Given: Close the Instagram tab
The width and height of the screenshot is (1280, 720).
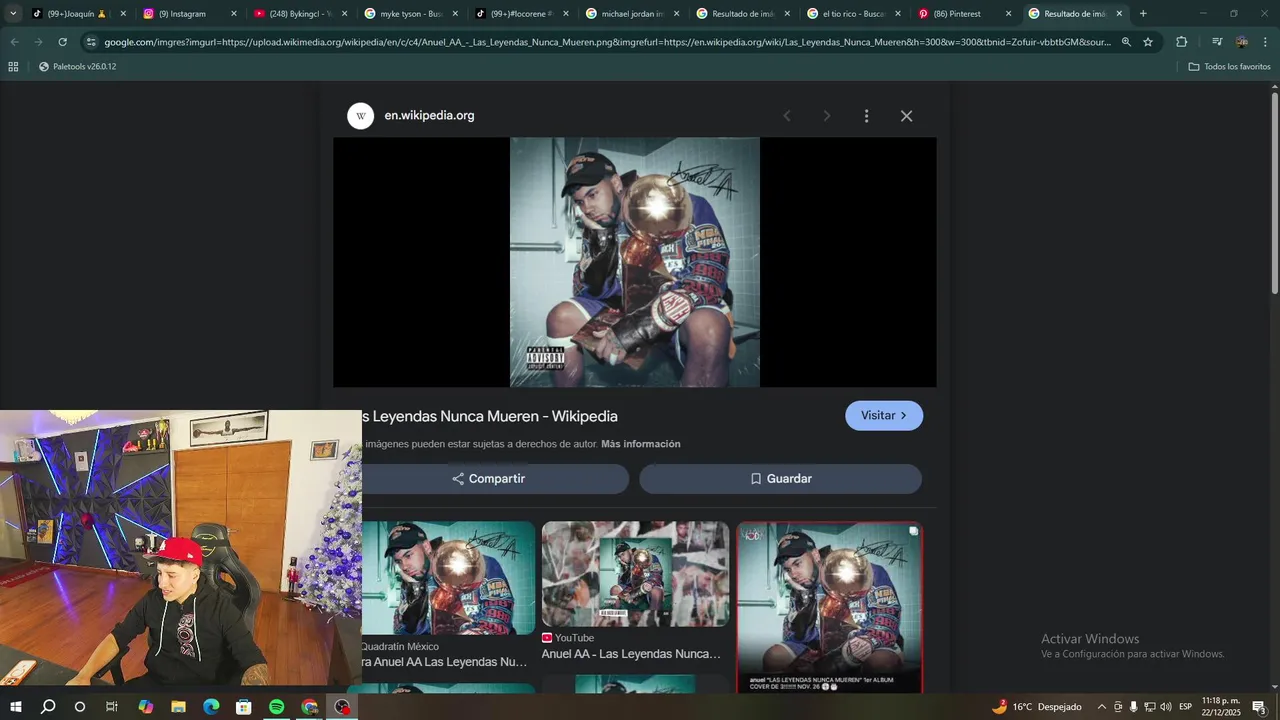Looking at the screenshot, I should tap(234, 14).
